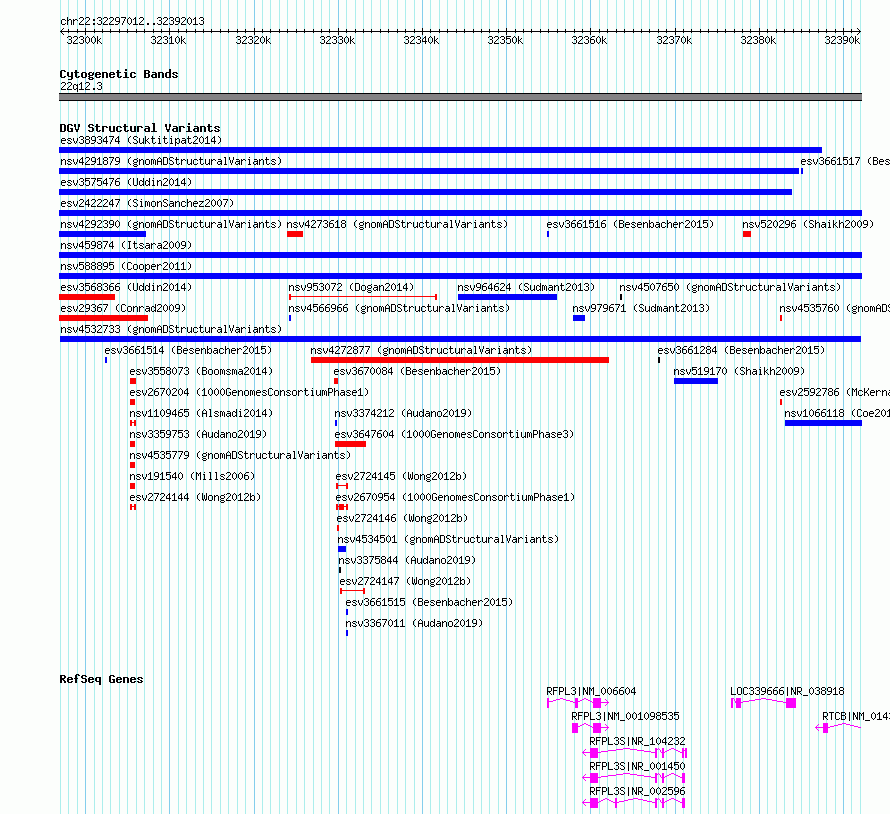This screenshot has height=814, width=890.
Task: Click the nsv588895 (Cooper2011) label
Action: pyautogui.click(x=126, y=266)
